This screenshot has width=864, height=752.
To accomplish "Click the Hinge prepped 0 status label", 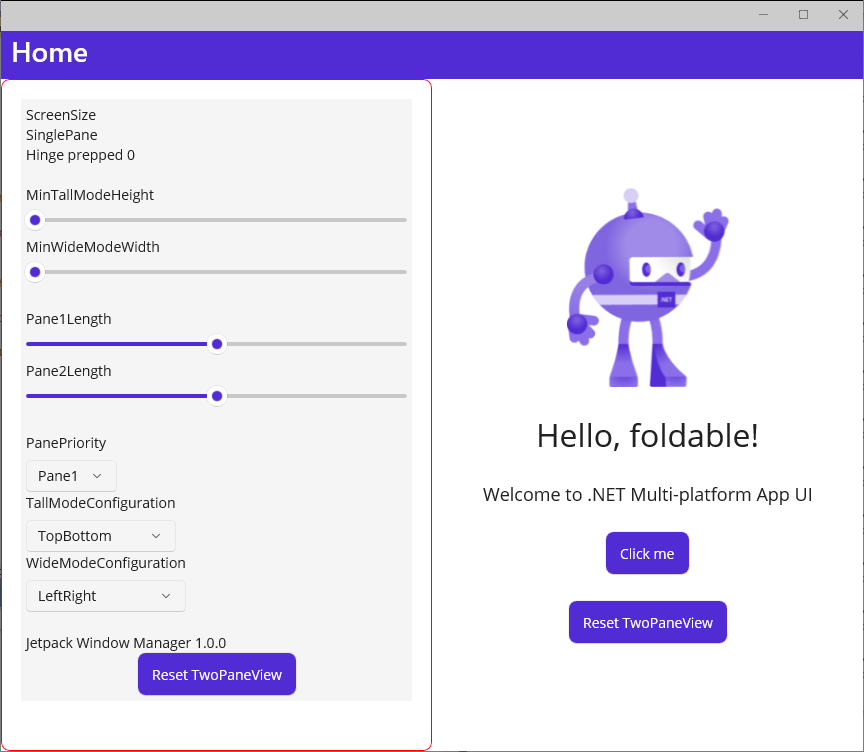I will click(x=80, y=155).
